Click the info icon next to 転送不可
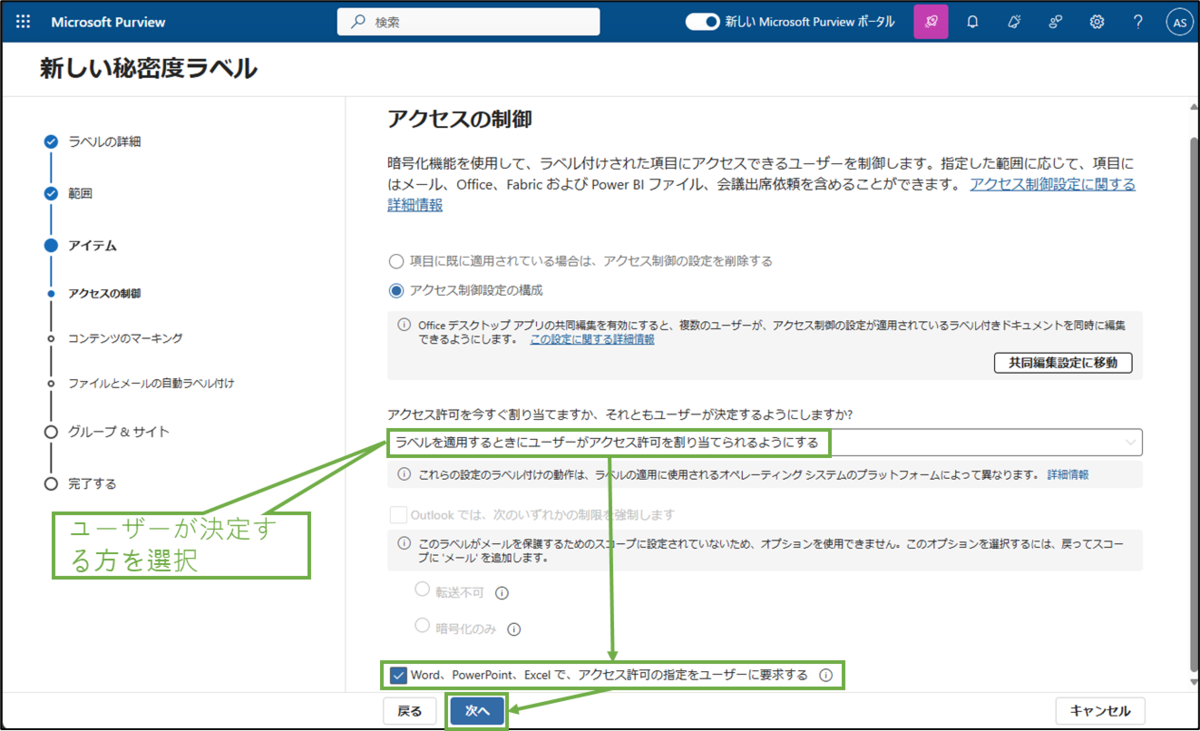 point(502,593)
